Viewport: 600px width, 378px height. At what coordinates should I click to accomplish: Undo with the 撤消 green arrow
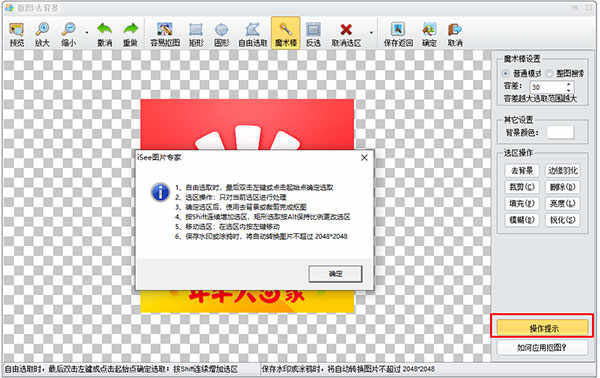[x=104, y=34]
